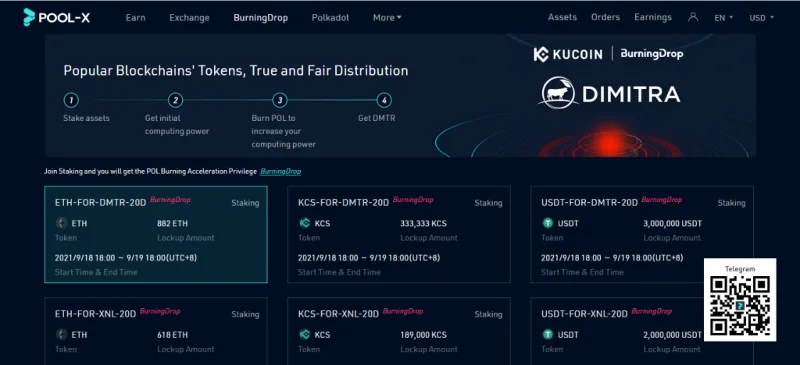Viewport: 800px width, 365px height.
Task: Click the 2,000,000 USDT lockup amount
Action: pos(672,335)
